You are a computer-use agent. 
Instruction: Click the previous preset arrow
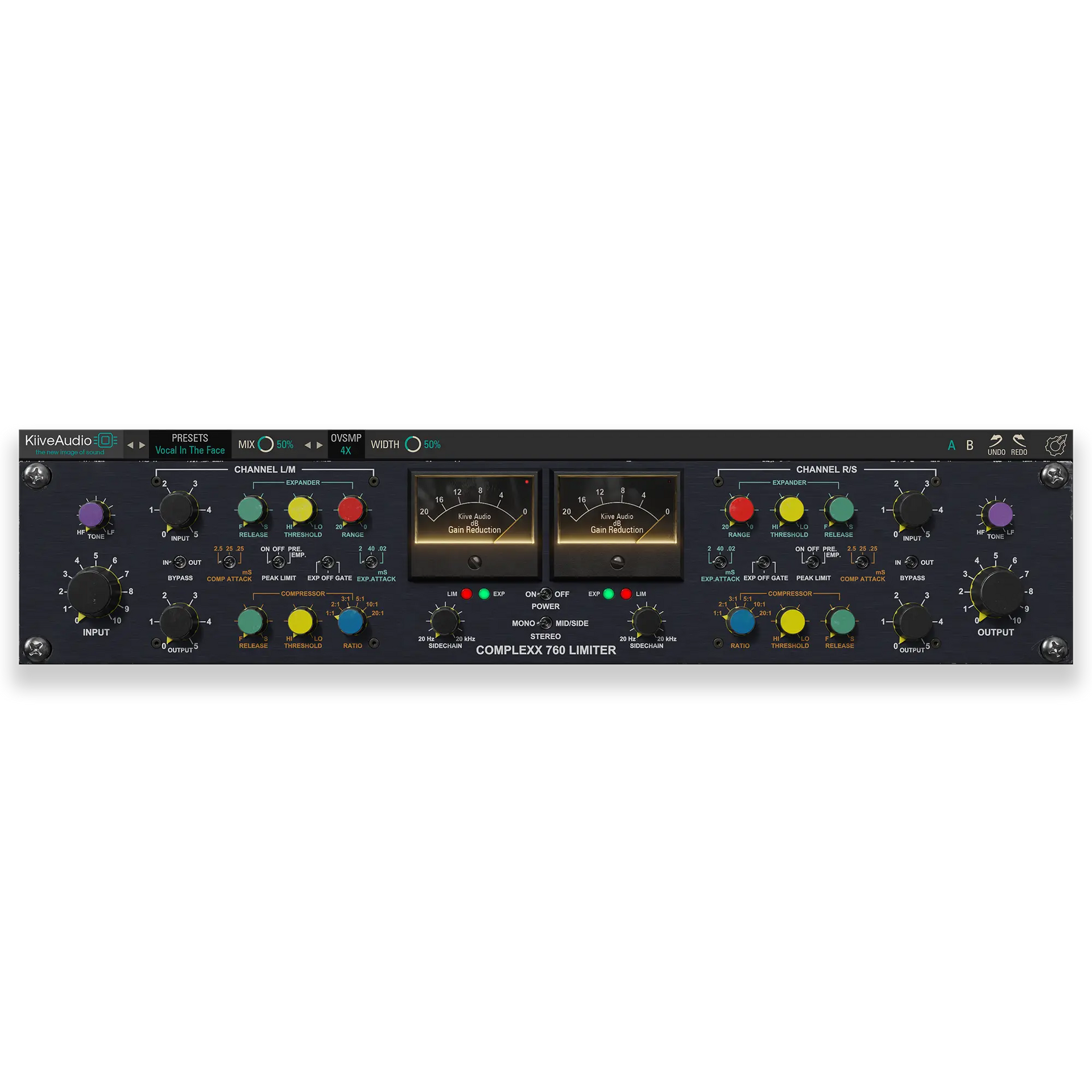(x=132, y=444)
